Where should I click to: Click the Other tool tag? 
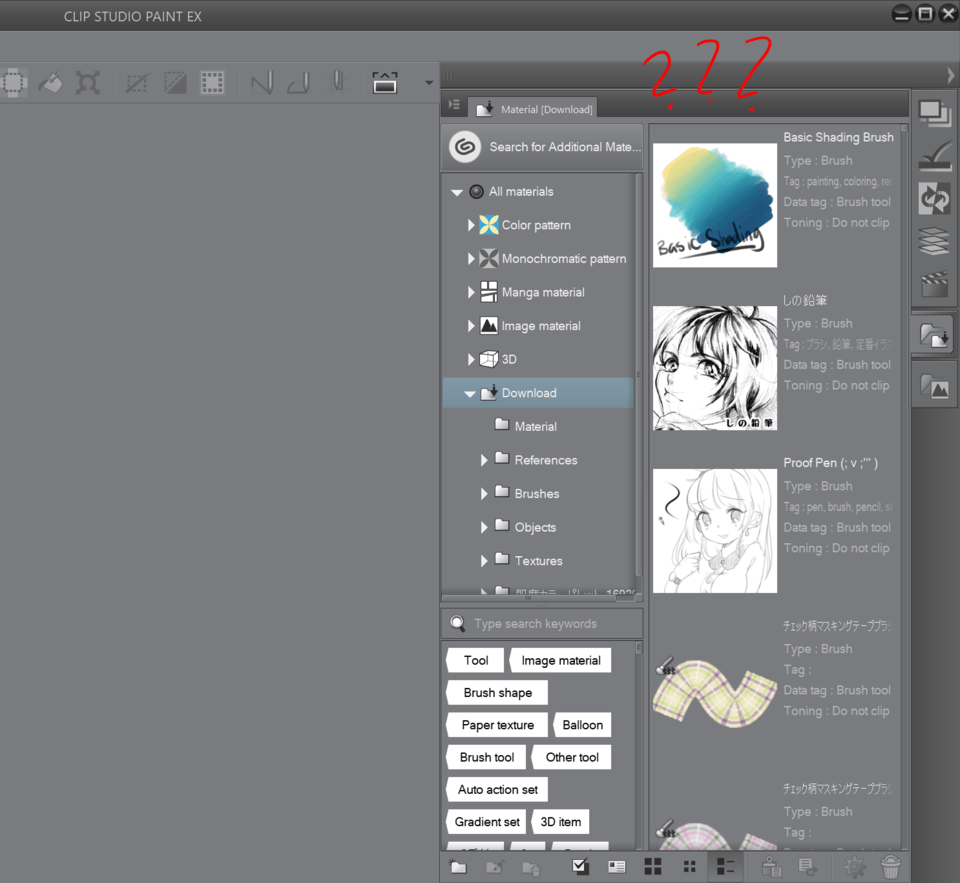(x=572, y=757)
